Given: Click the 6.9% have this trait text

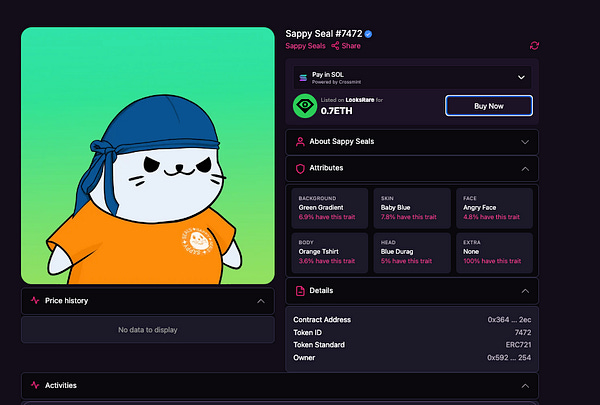Looking at the screenshot, I should (327, 217).
